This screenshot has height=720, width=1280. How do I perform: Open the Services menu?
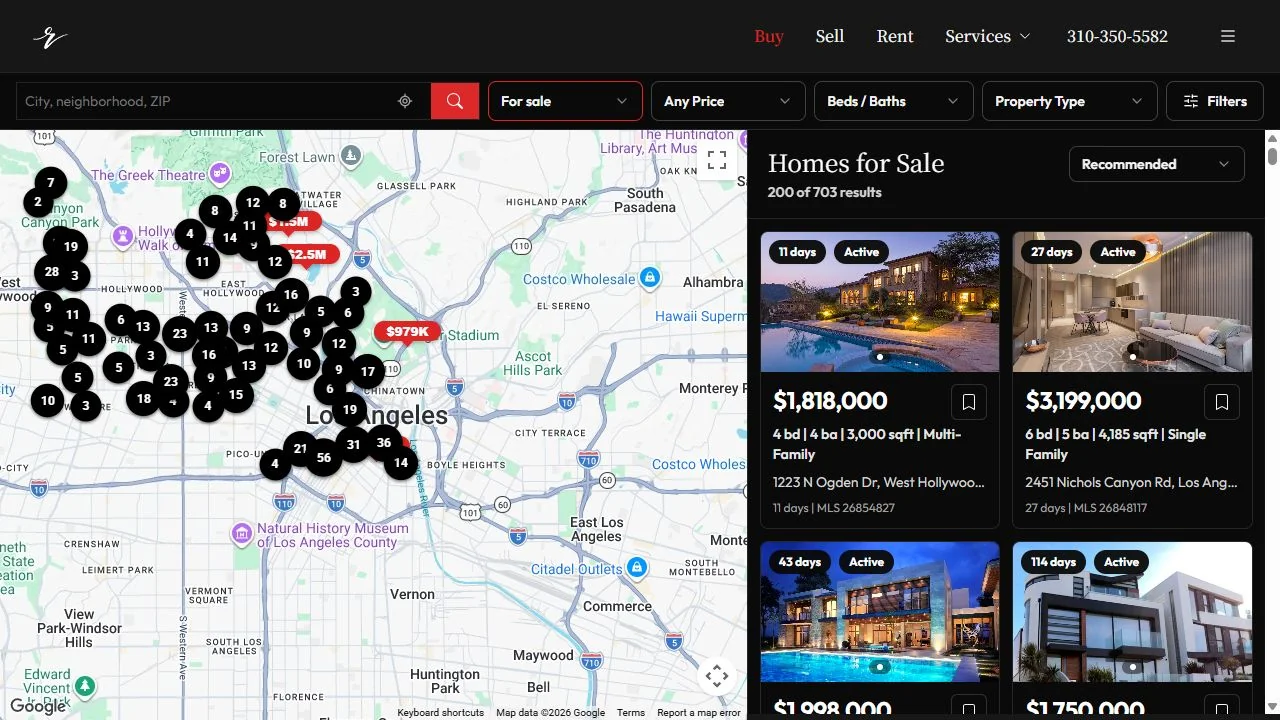[x=987, y=36]
